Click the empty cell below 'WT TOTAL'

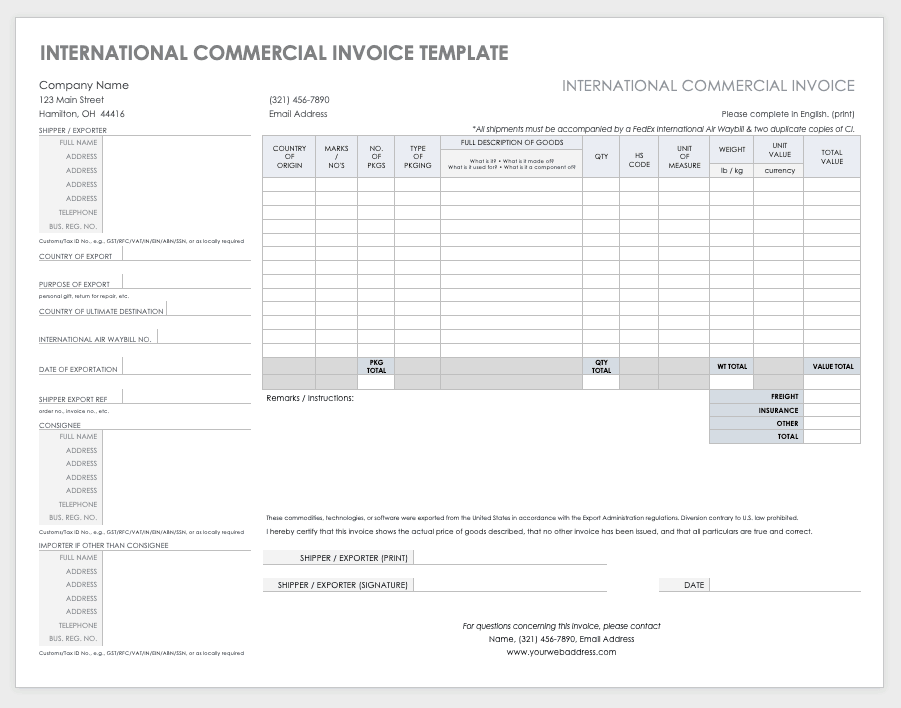(731, 382)
